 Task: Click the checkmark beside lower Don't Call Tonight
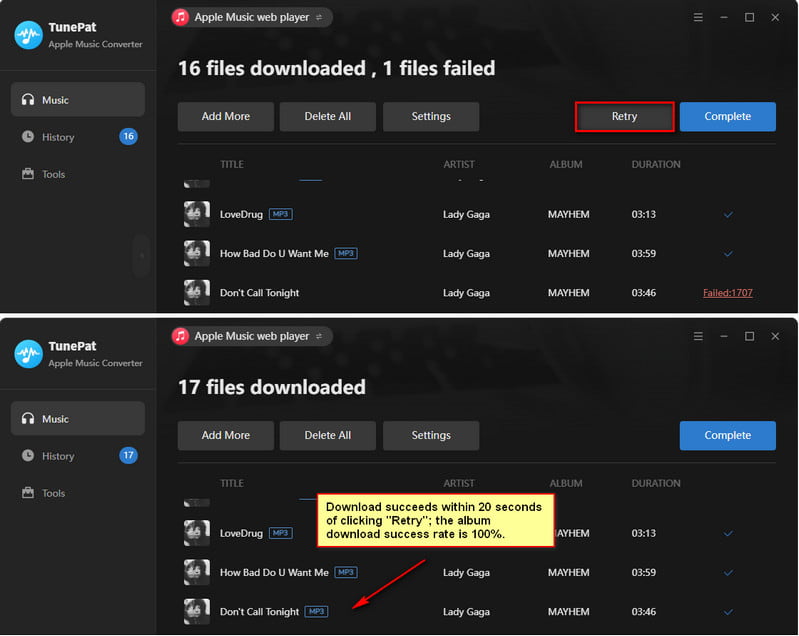tap(728, 612)
